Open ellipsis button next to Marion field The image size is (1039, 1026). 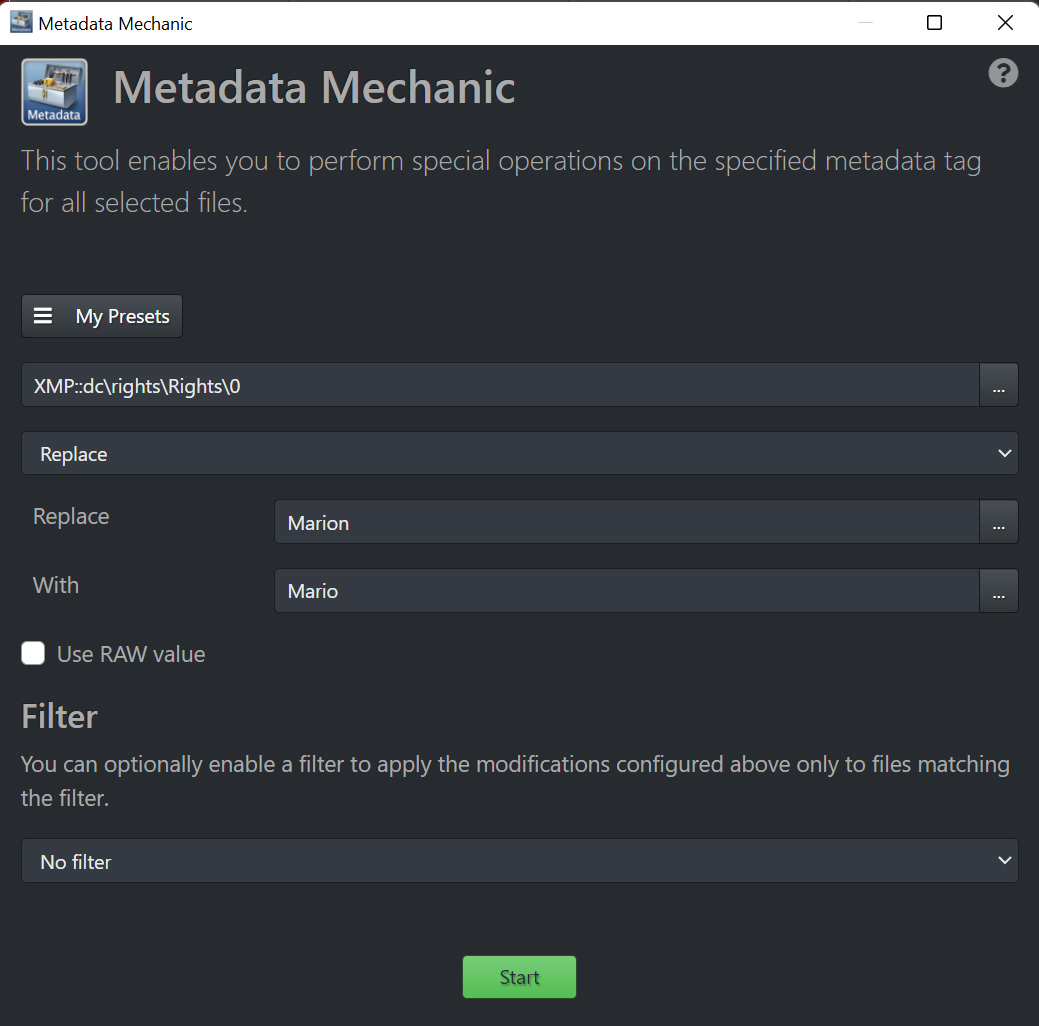[998, 522]
